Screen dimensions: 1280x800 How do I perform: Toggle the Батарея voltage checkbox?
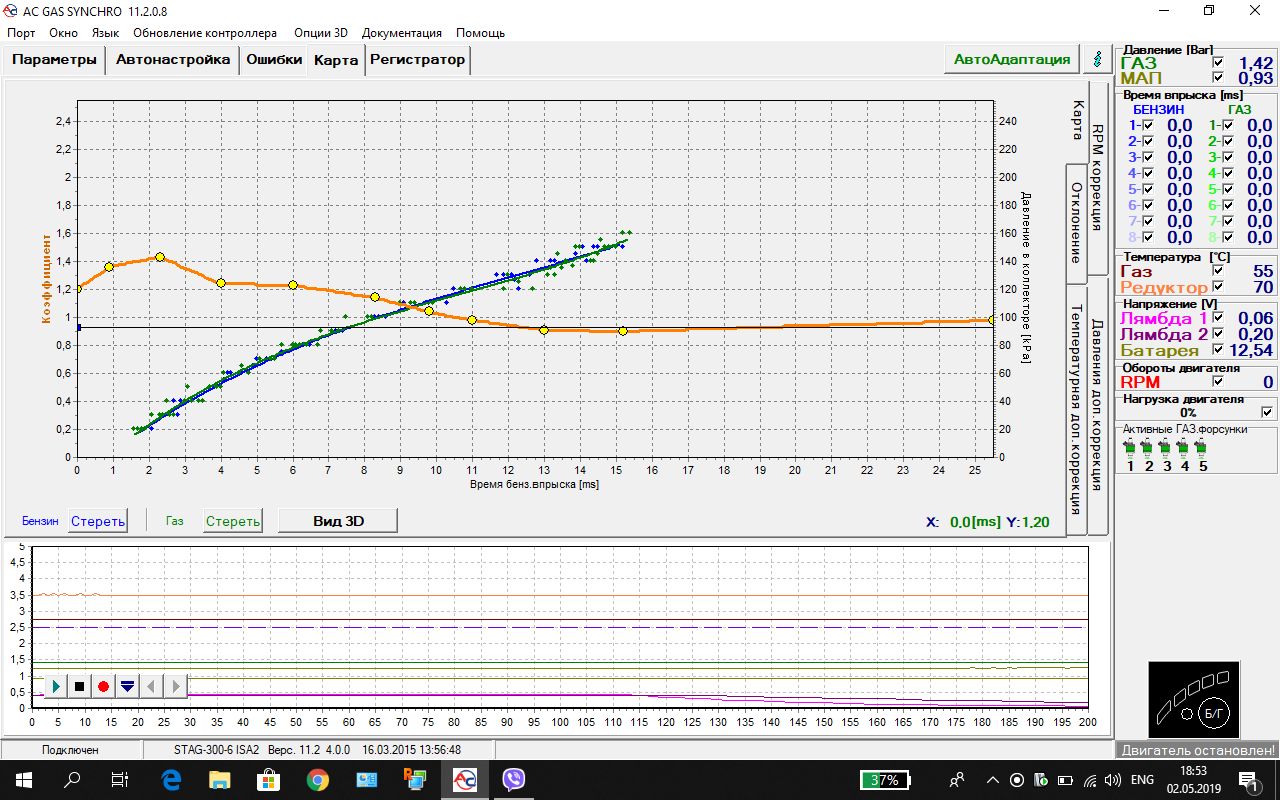click(x=1217, y=350)
